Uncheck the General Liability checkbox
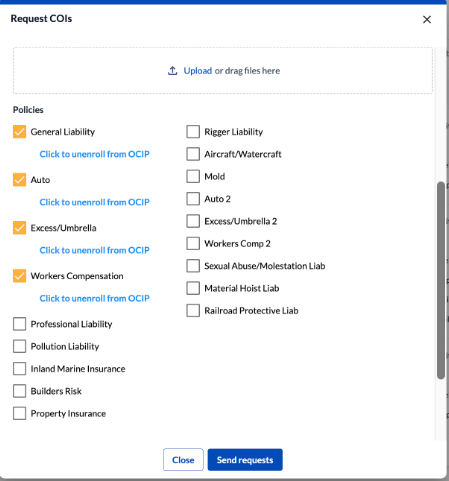Viewport: 449px width, 481px height. pyautogui.click(x=19, y=132)
